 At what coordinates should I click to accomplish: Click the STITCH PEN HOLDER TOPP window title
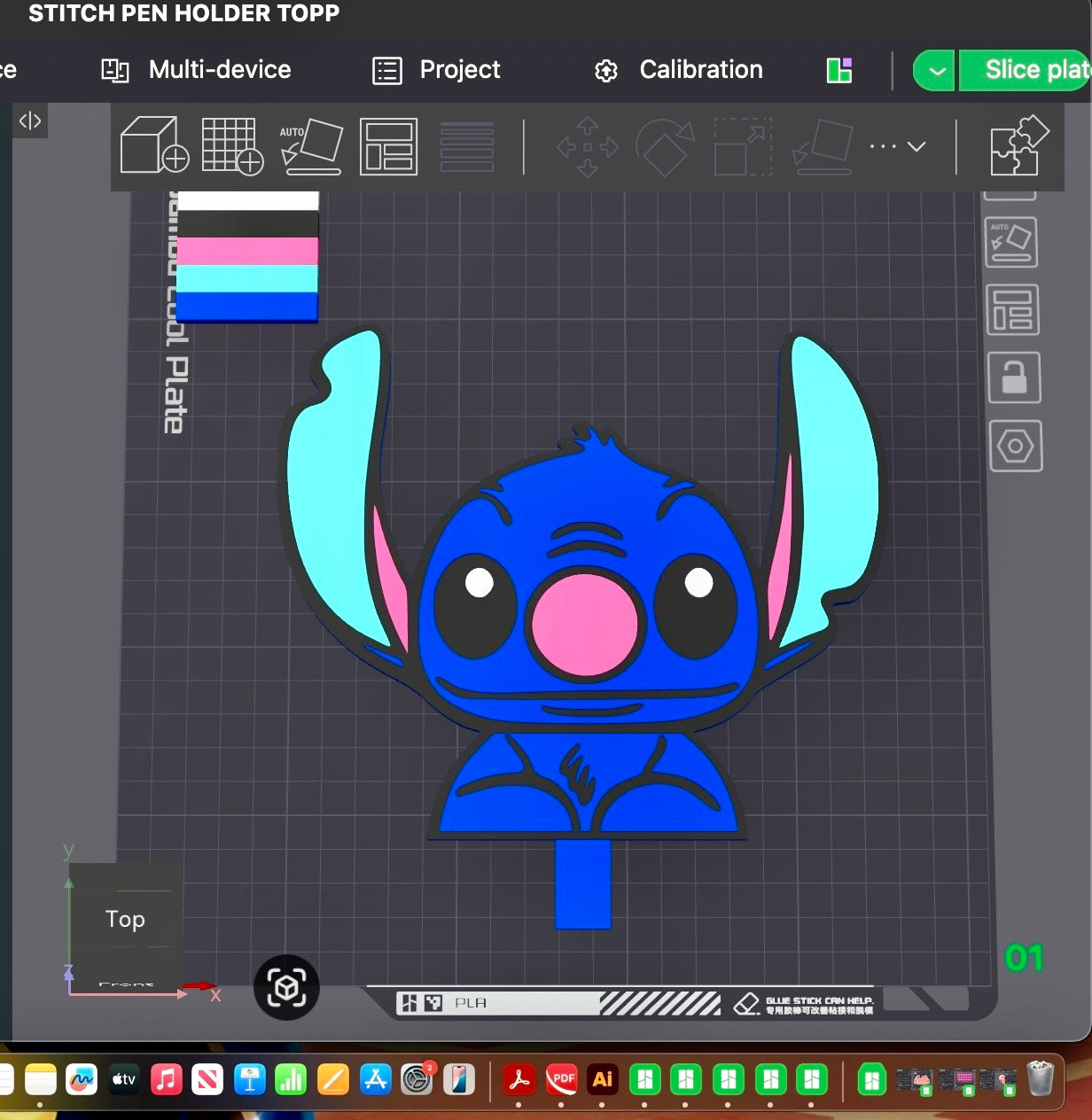(183, 13)
